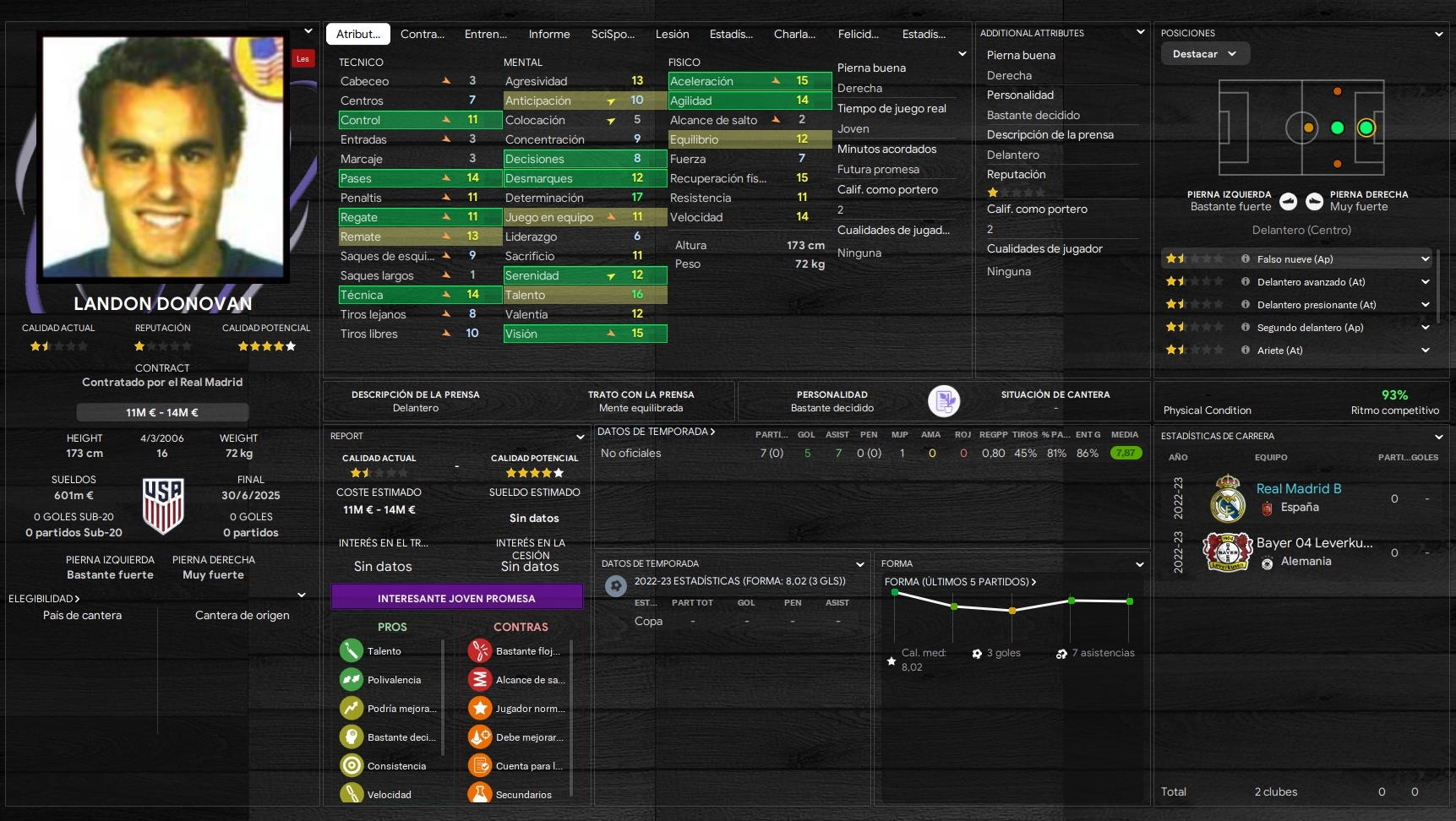Click the Podría mejorar pro icon

[351, 709]
